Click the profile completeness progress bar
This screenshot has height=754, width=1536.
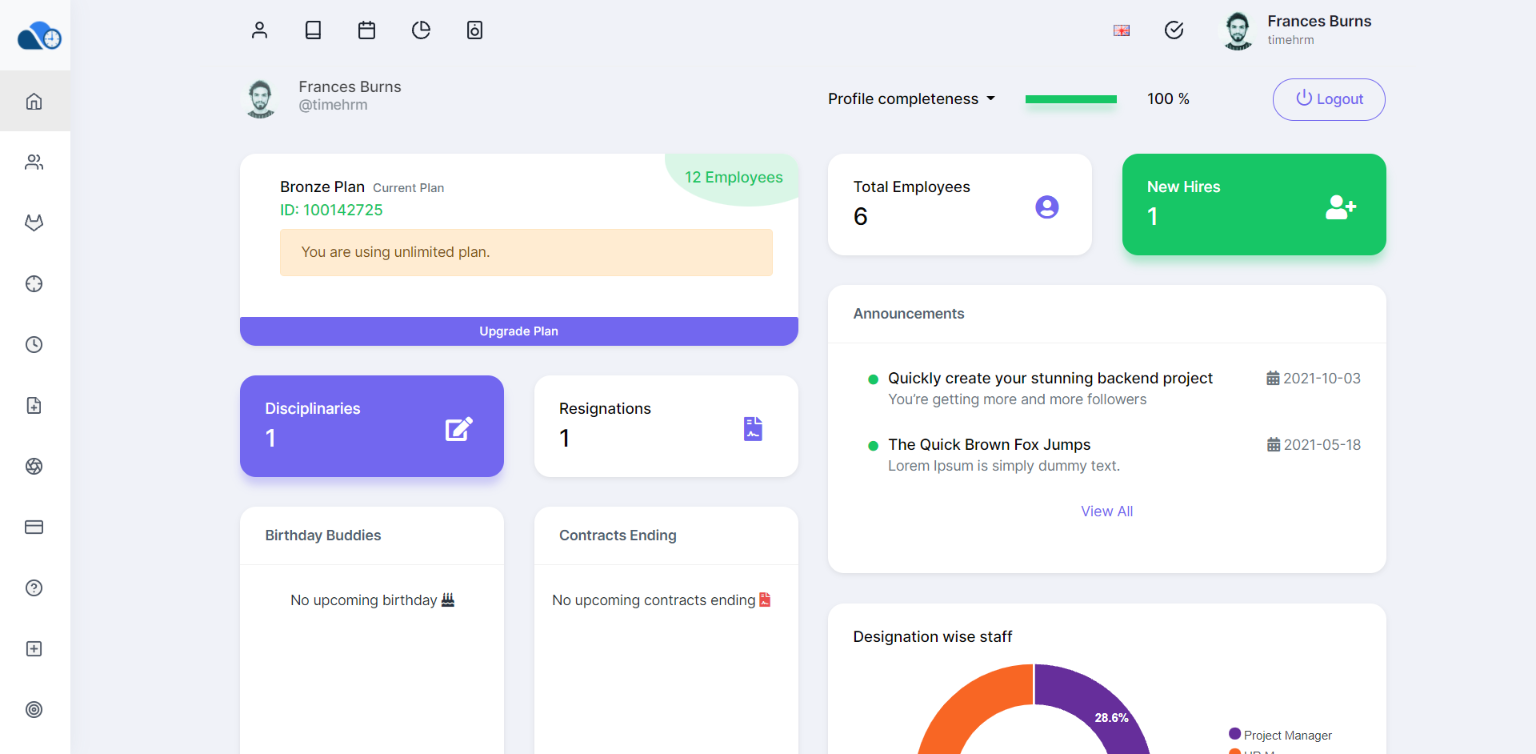tap(1071, 99)
